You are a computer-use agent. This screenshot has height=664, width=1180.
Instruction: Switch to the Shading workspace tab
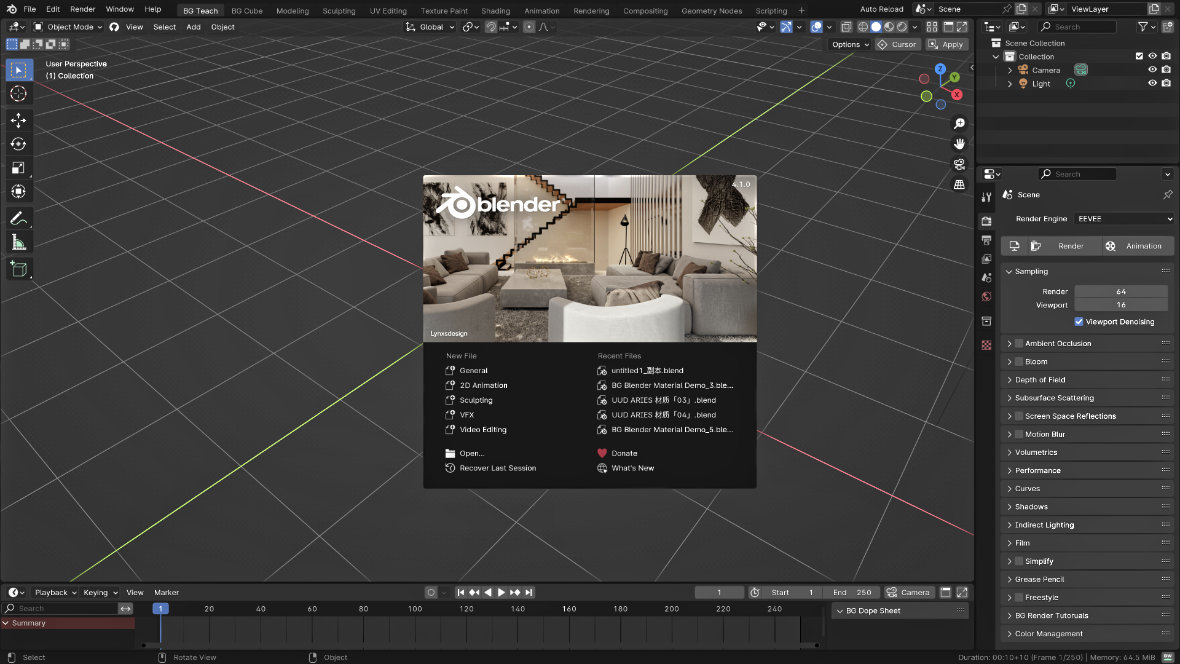495,11
